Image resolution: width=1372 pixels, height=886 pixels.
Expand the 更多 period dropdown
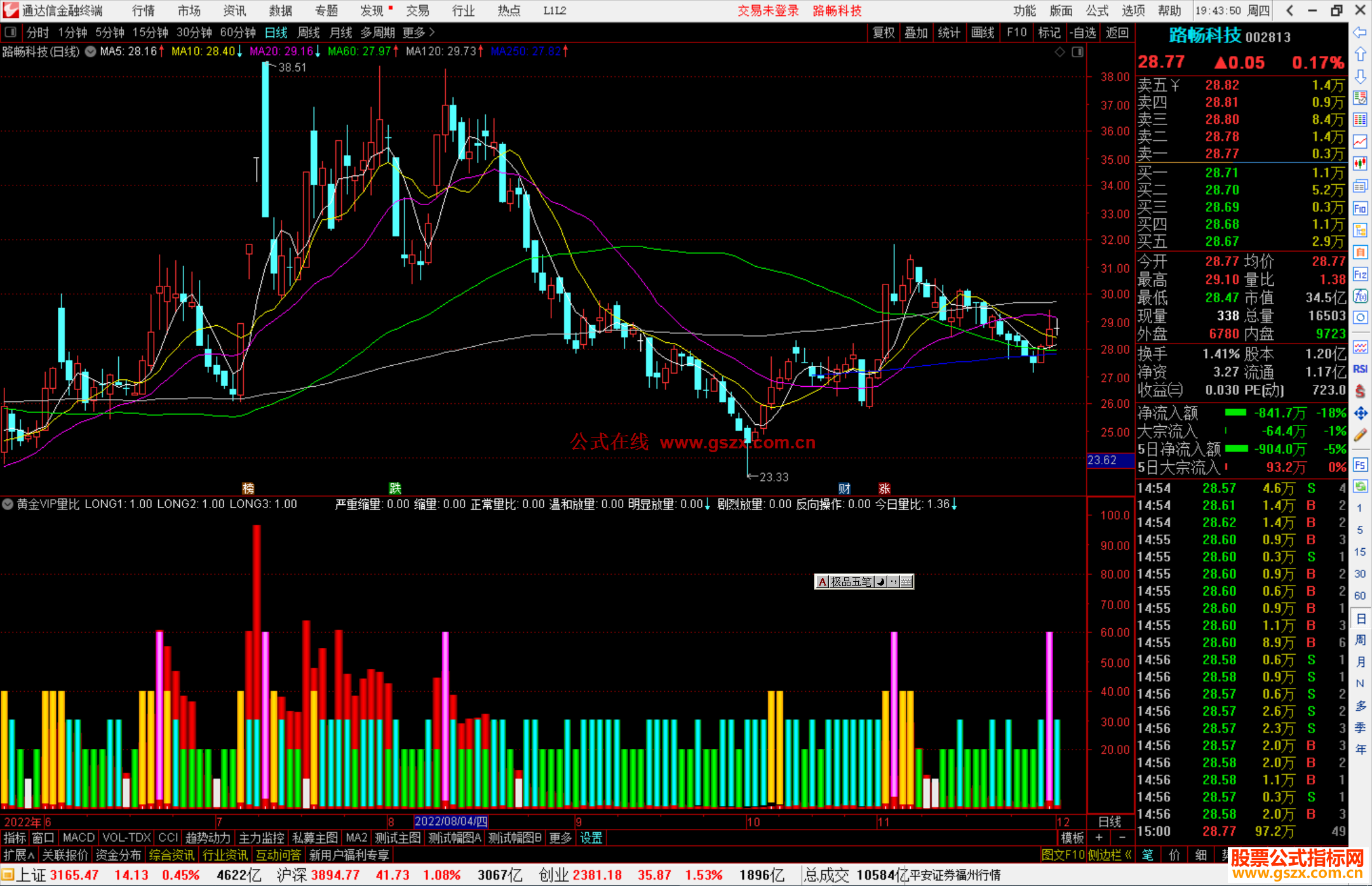point(418,32)
